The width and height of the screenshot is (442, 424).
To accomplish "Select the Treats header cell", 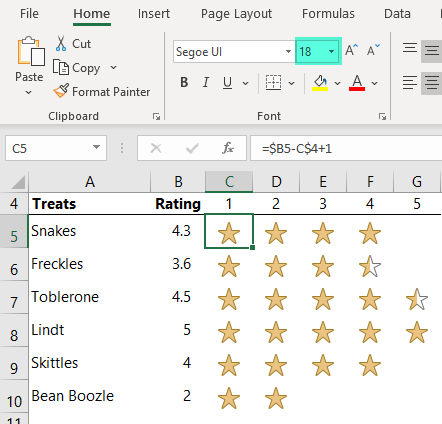I will pyautogui.click(x=90, y=204).
